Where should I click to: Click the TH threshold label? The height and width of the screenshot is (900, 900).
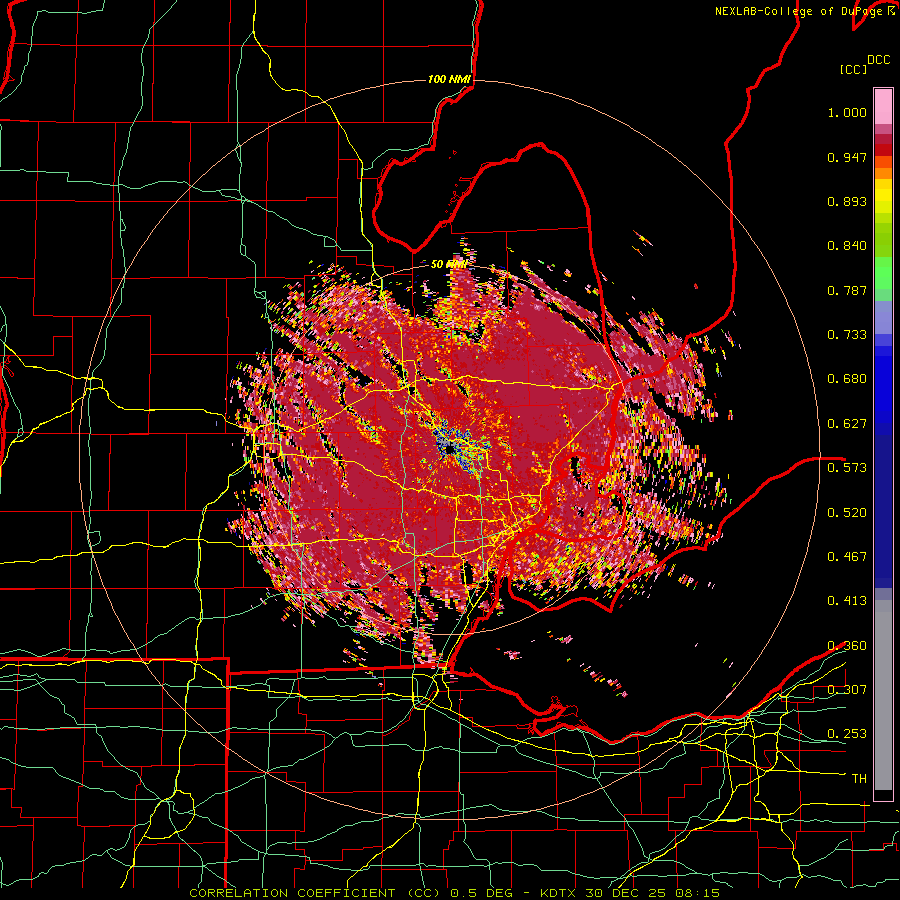pos(859,779)
